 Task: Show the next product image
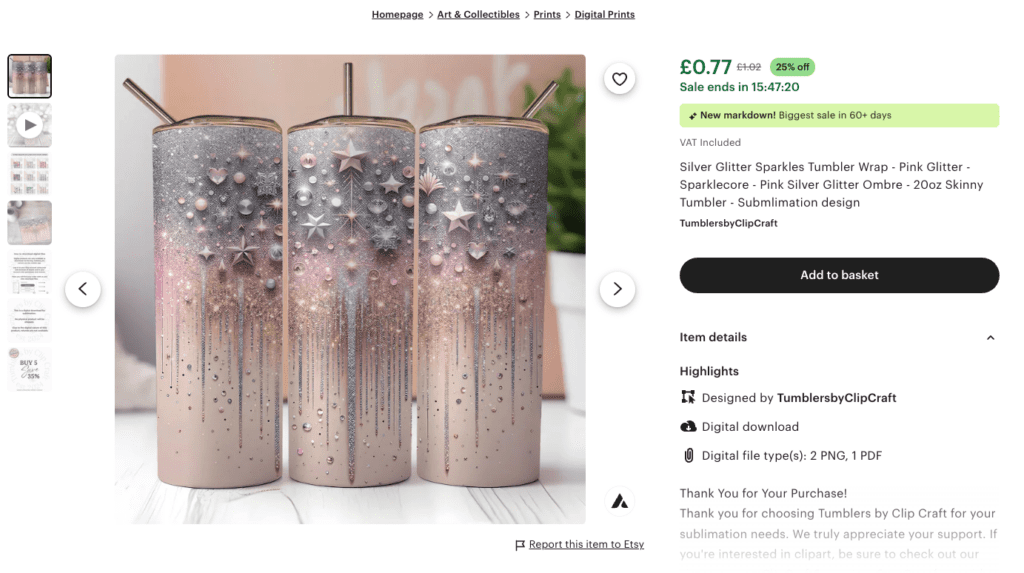click(617, 289)
